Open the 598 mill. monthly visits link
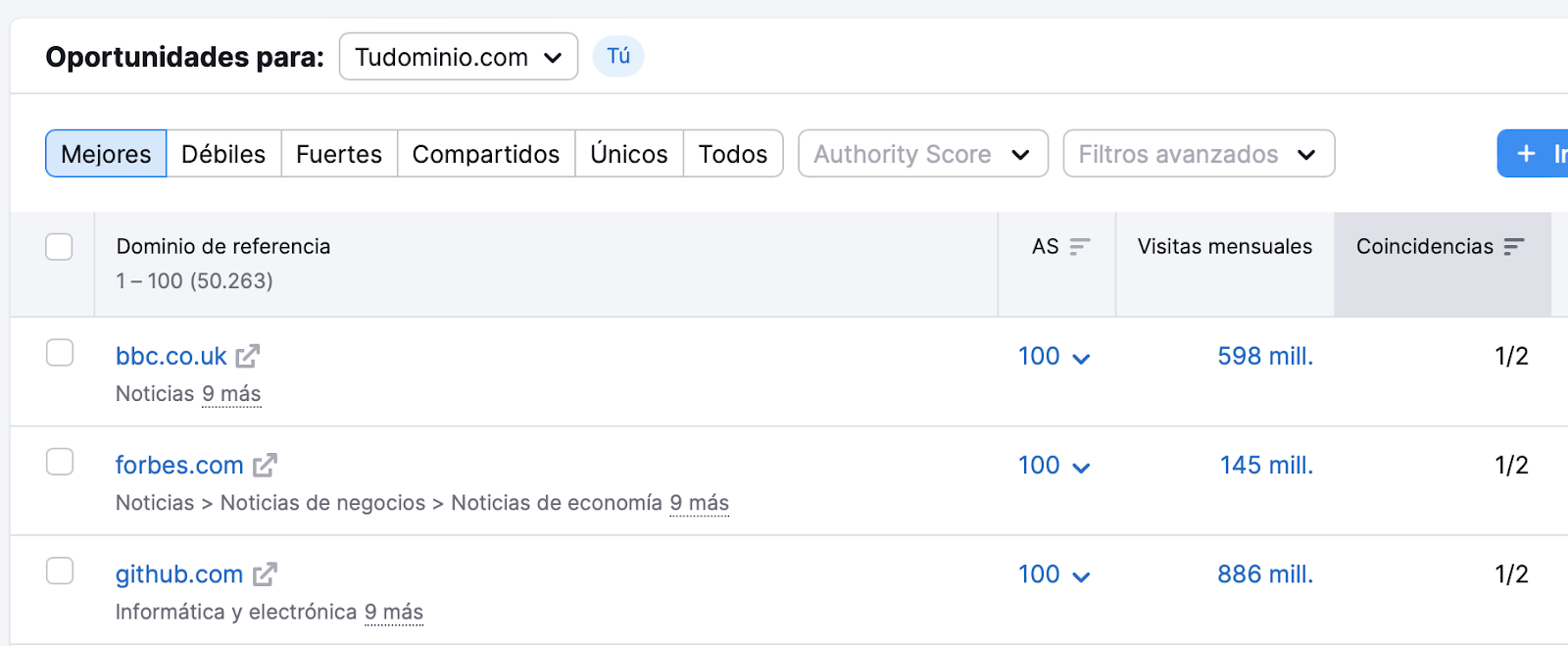Image resolution: width=1568 pixels, height=646 pixels. pyautogui.click(x=1264, y=356)
